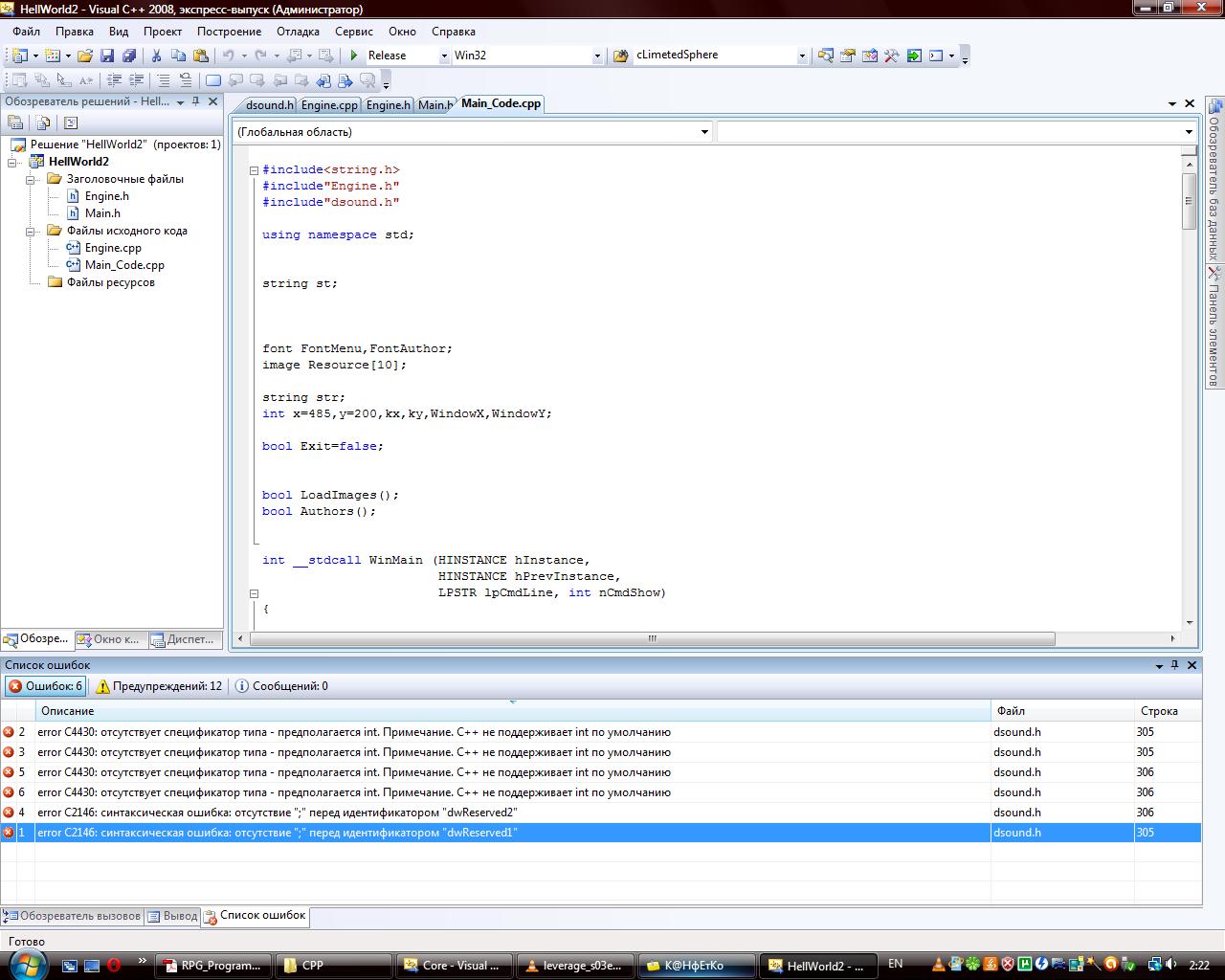Click the Paste clipboard icon
The image size is (1225, 980).
click(199, 56)
